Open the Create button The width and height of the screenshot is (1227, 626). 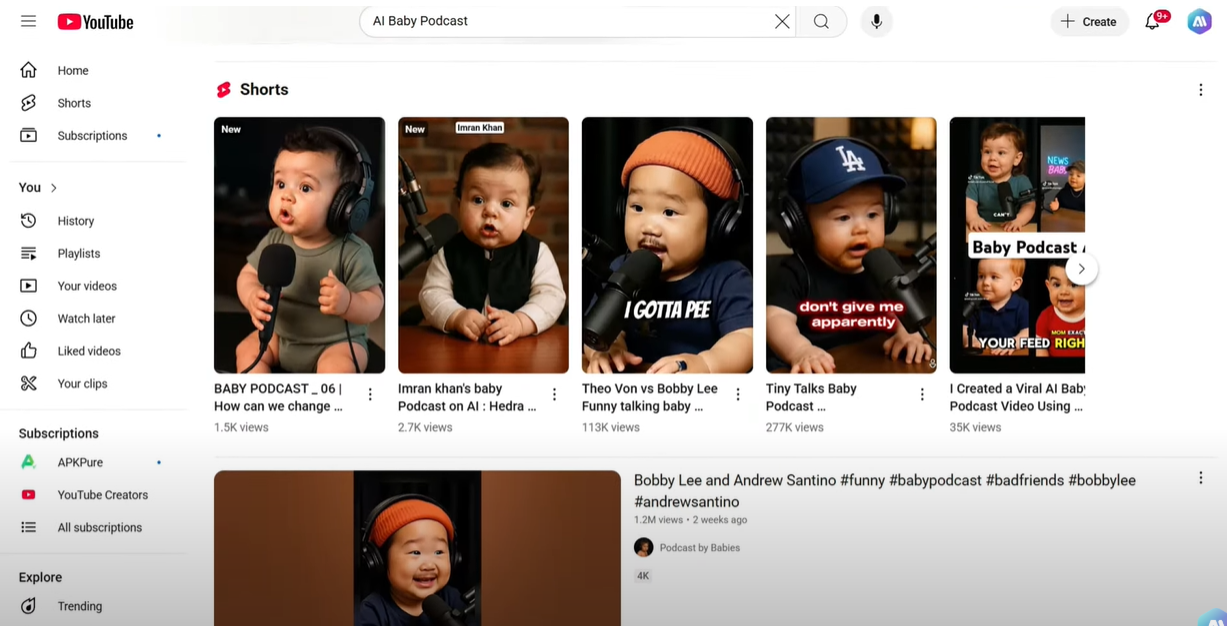point(1089,21)
